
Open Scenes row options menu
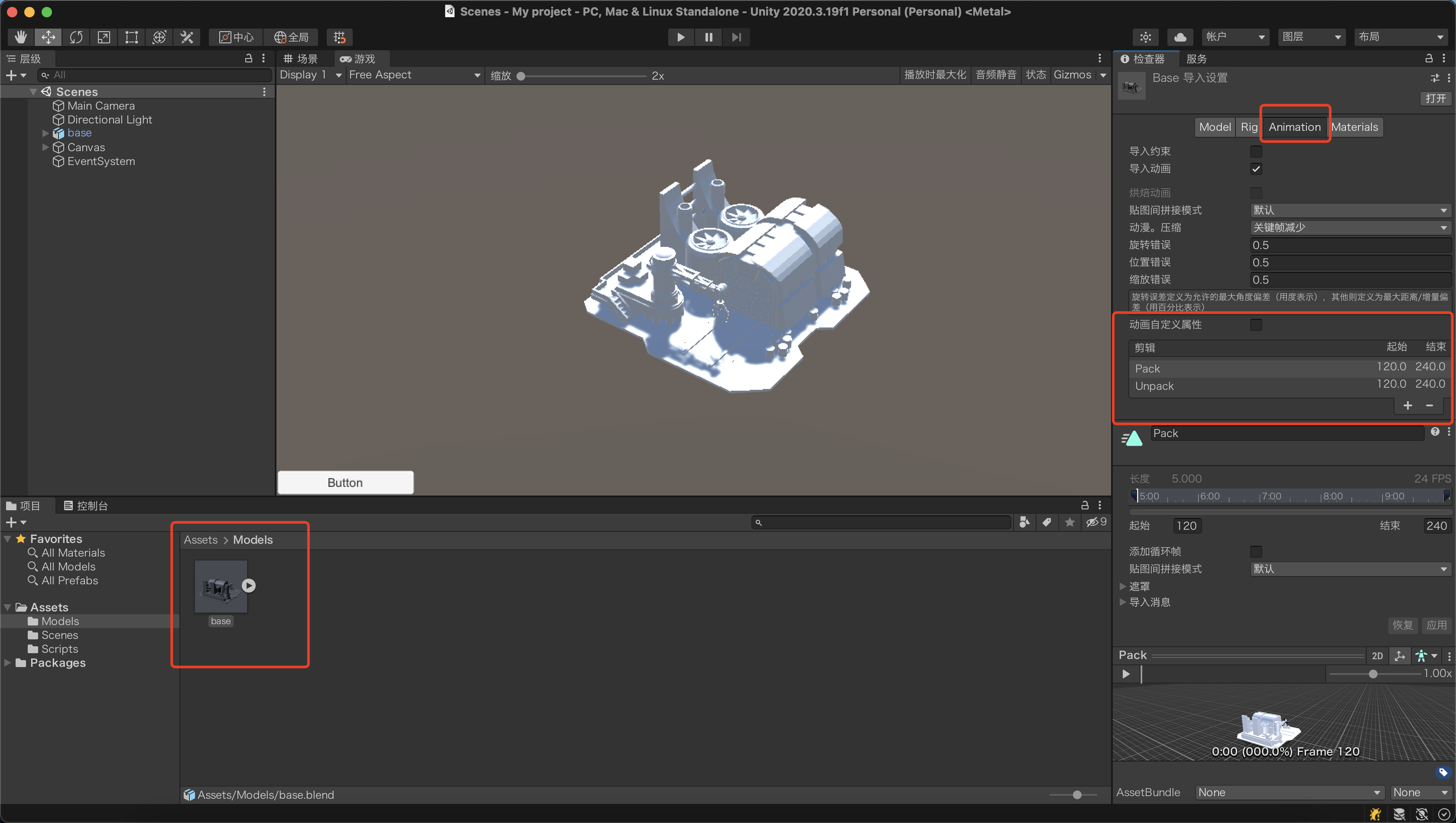[264, 91]
